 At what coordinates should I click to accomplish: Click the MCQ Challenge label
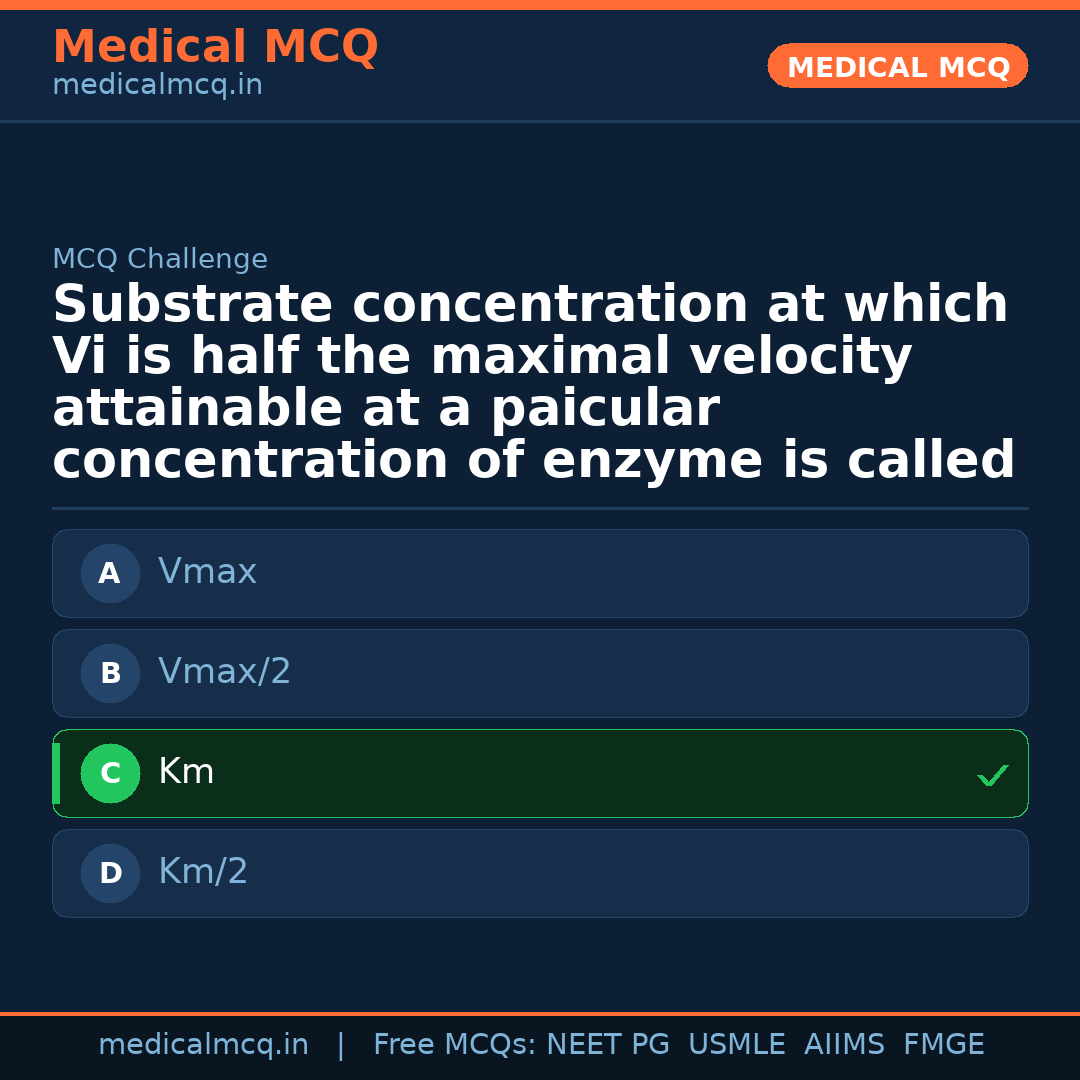point(160,259)
